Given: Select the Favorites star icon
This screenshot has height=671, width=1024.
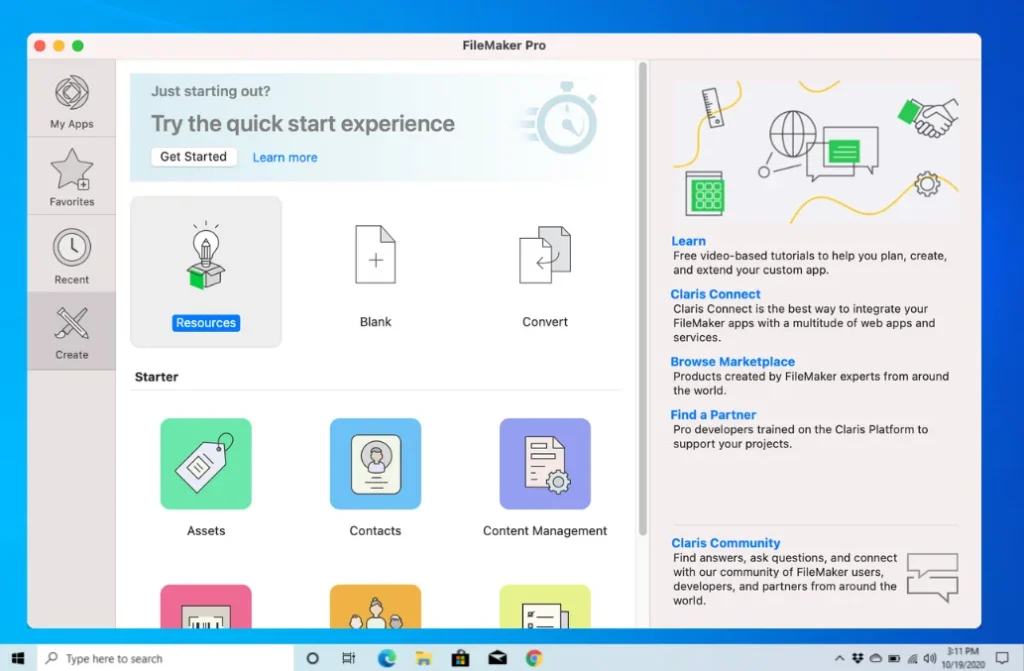Looking at the screenshot, I should 72,171.
